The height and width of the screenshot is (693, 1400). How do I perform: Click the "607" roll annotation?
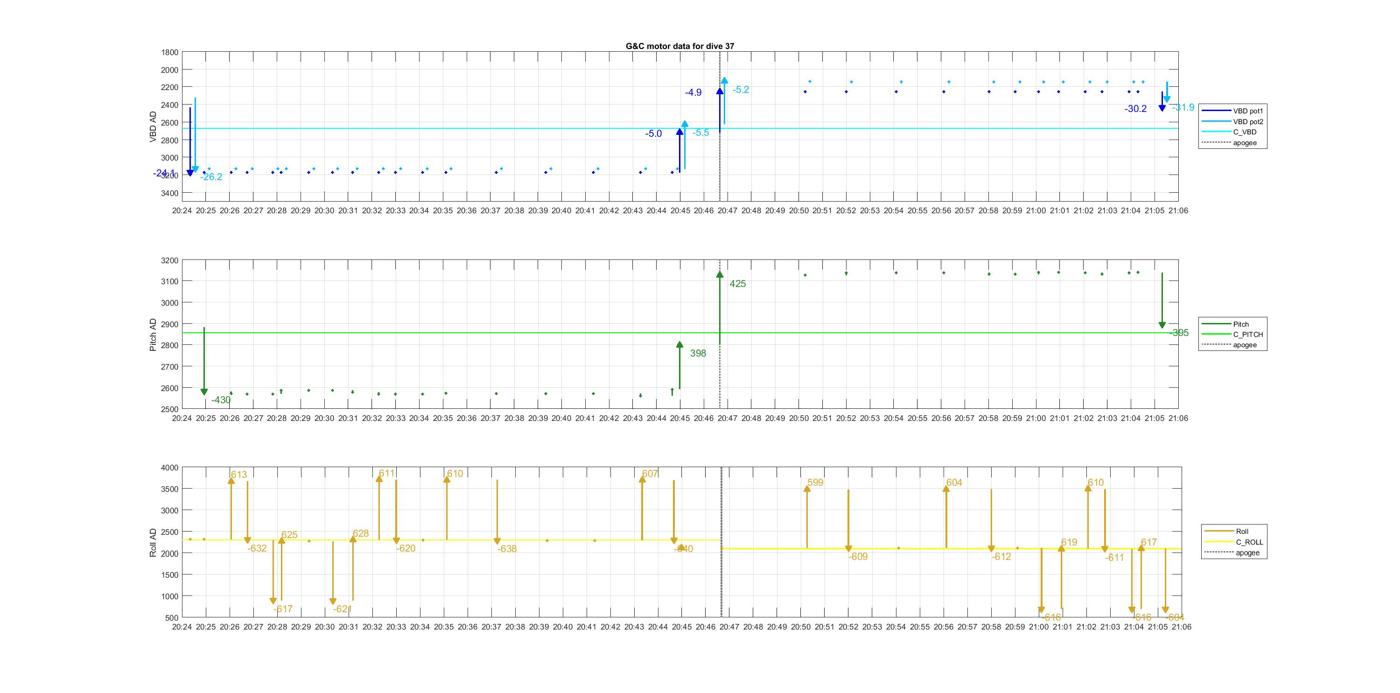(650, 473)
